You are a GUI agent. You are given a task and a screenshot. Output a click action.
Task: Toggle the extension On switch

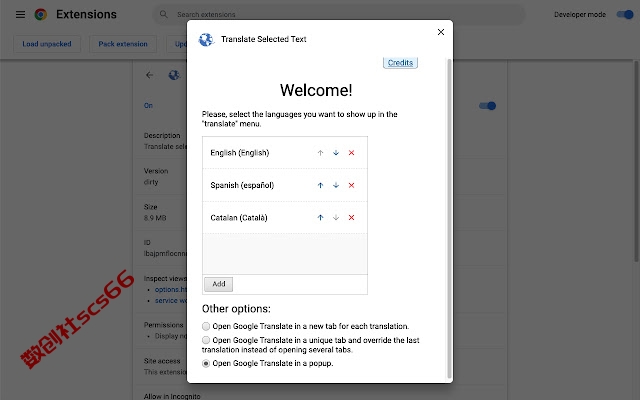coord(487,106)
